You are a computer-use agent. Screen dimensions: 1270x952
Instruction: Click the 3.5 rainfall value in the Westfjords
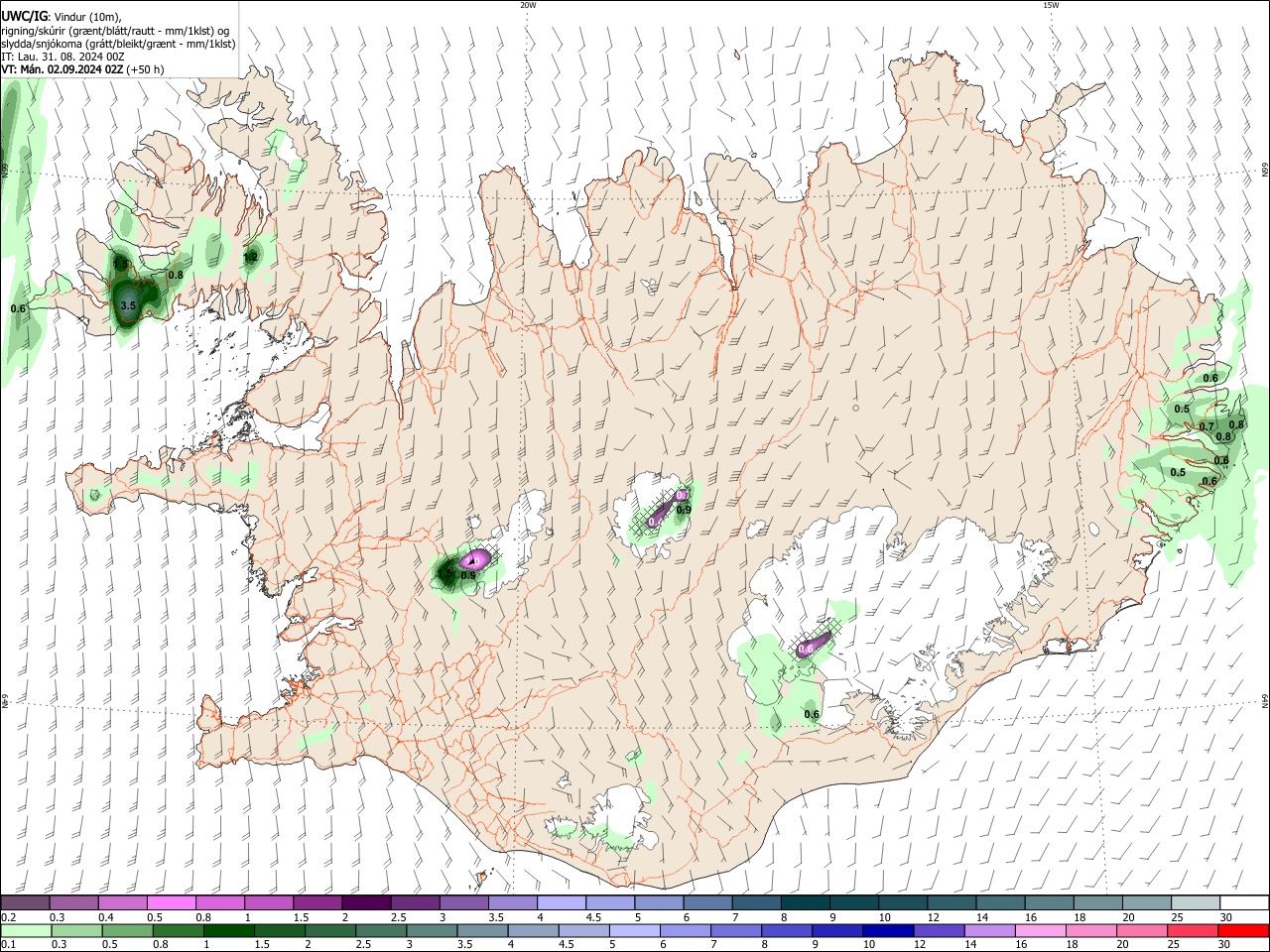128,306
